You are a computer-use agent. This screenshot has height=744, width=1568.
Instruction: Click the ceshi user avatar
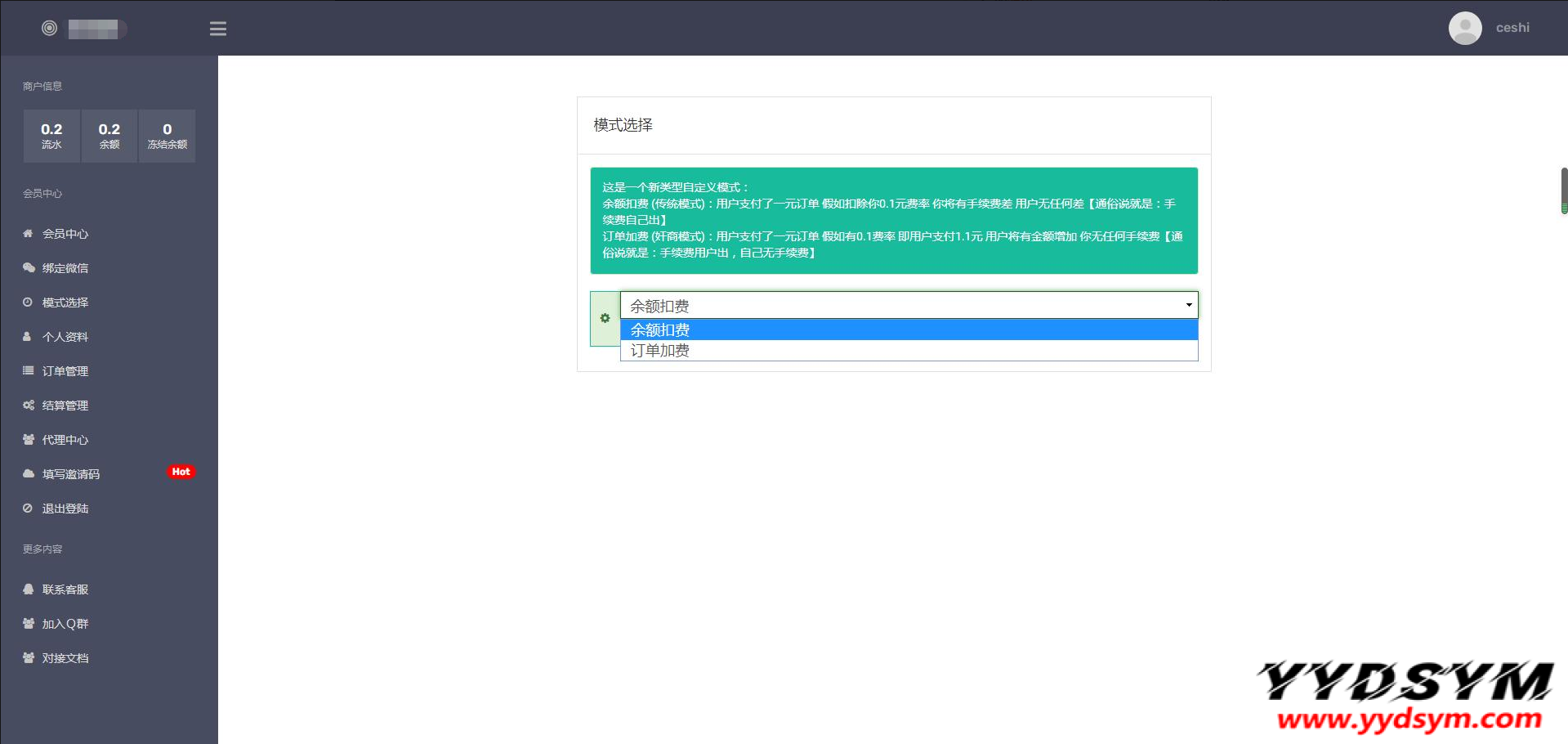point(1464,28)
